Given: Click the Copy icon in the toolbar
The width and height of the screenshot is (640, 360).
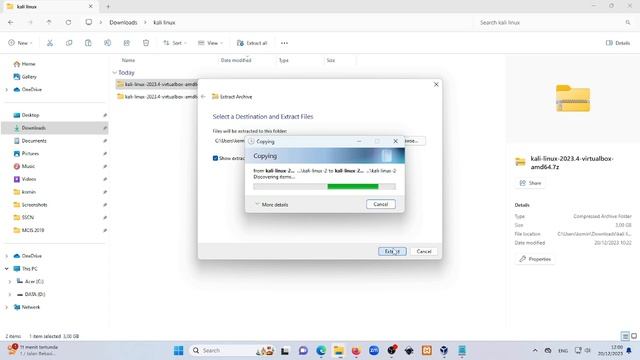Looking at the screenshot, I should pos(69,43).
